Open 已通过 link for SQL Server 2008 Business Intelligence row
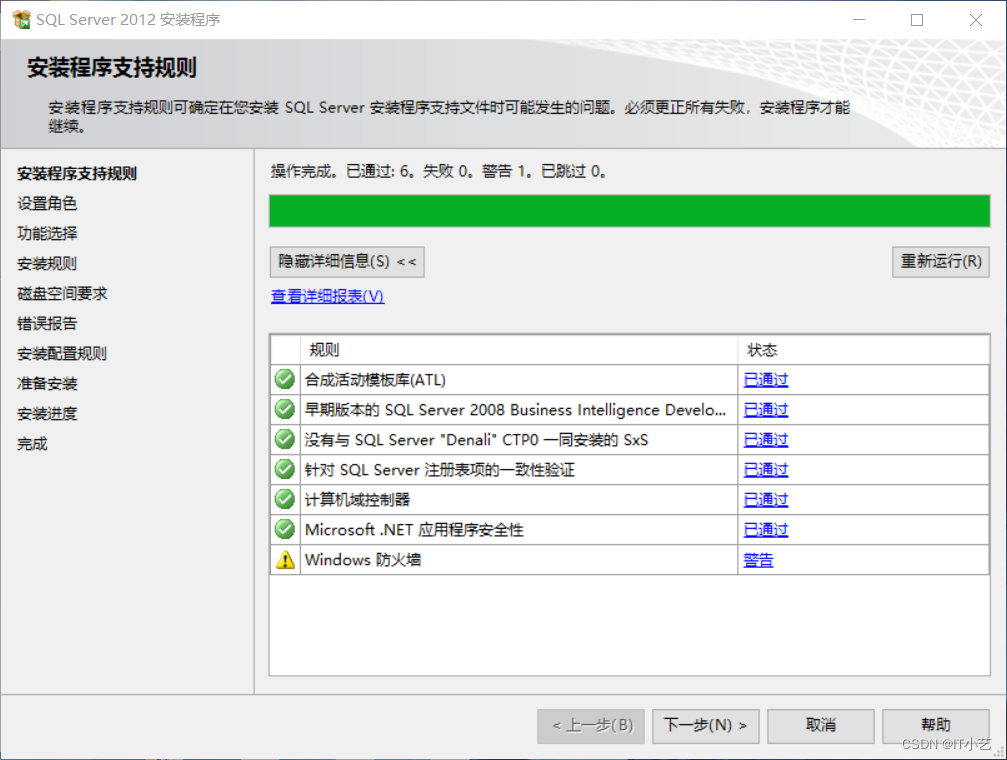 766,409
